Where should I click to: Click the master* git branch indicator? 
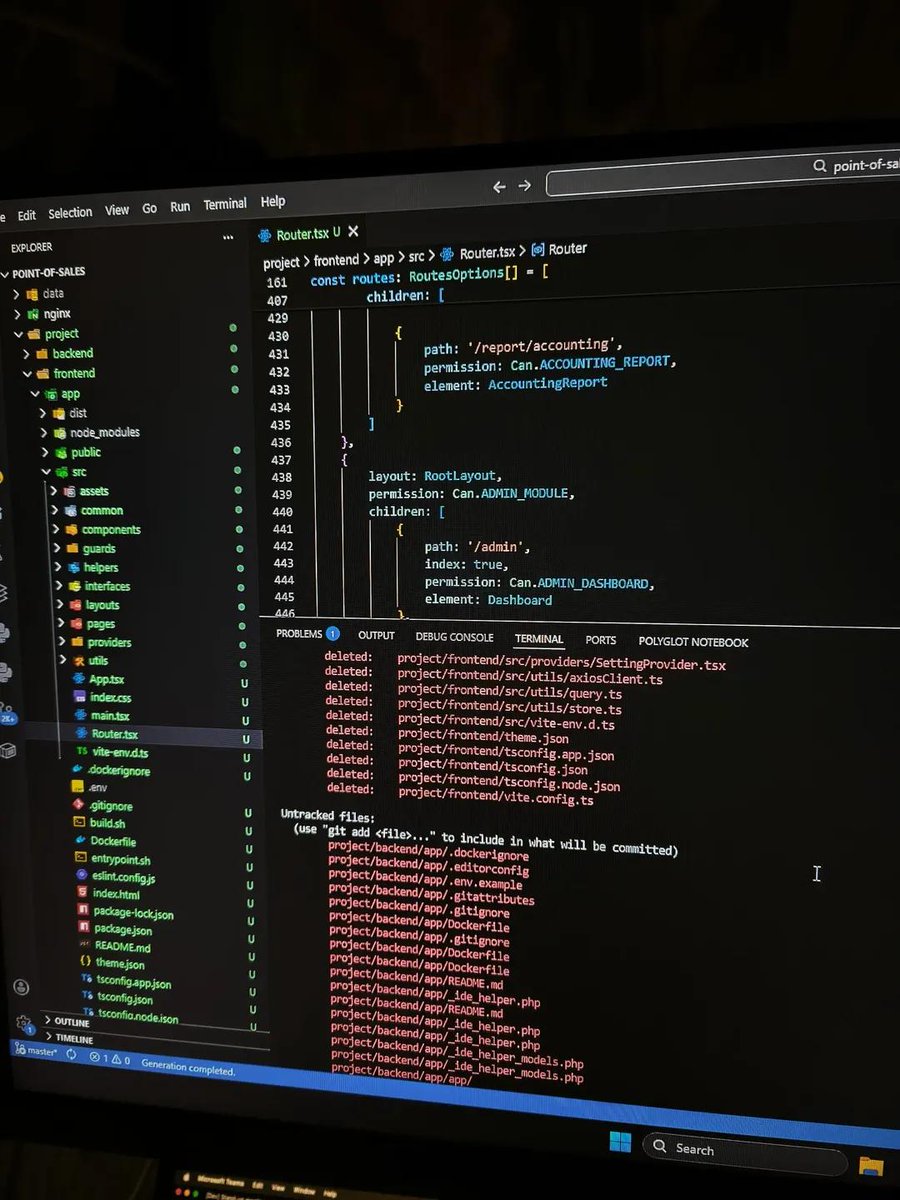click(x=45, y=1052)
